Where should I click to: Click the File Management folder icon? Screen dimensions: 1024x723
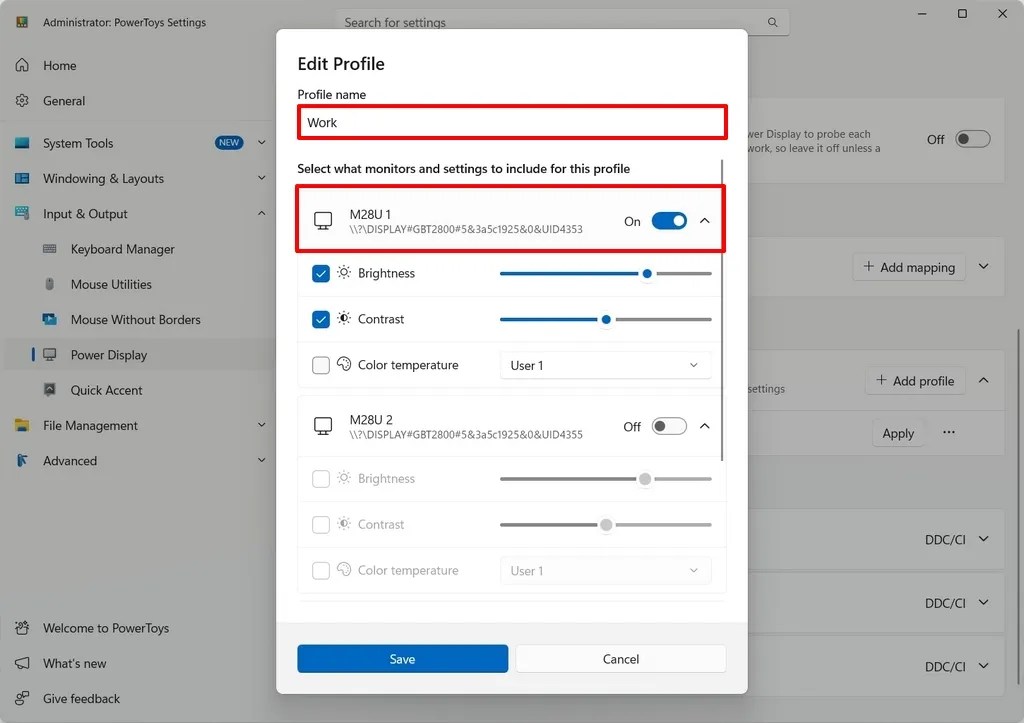click(x=22, y=425)
